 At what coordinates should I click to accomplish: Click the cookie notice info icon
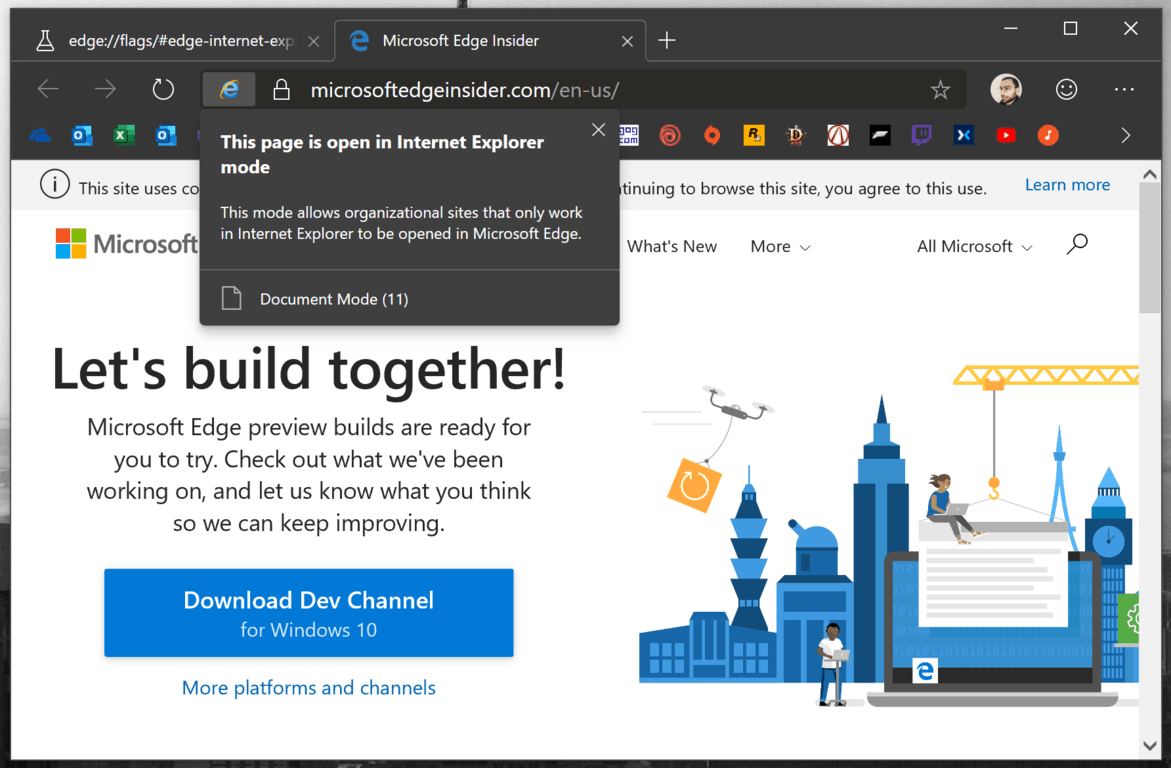[55, 185]
